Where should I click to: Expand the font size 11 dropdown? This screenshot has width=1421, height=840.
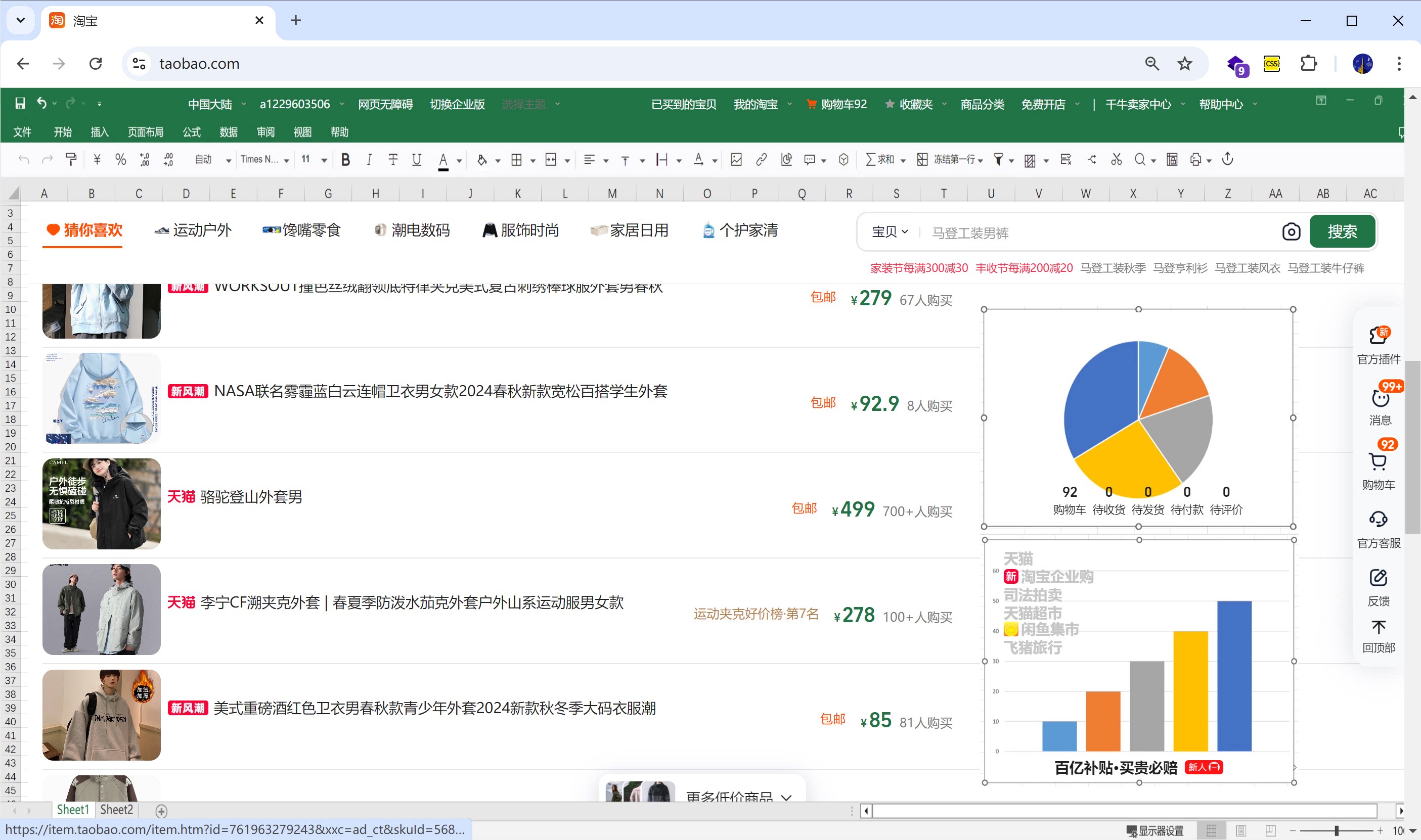324,160
